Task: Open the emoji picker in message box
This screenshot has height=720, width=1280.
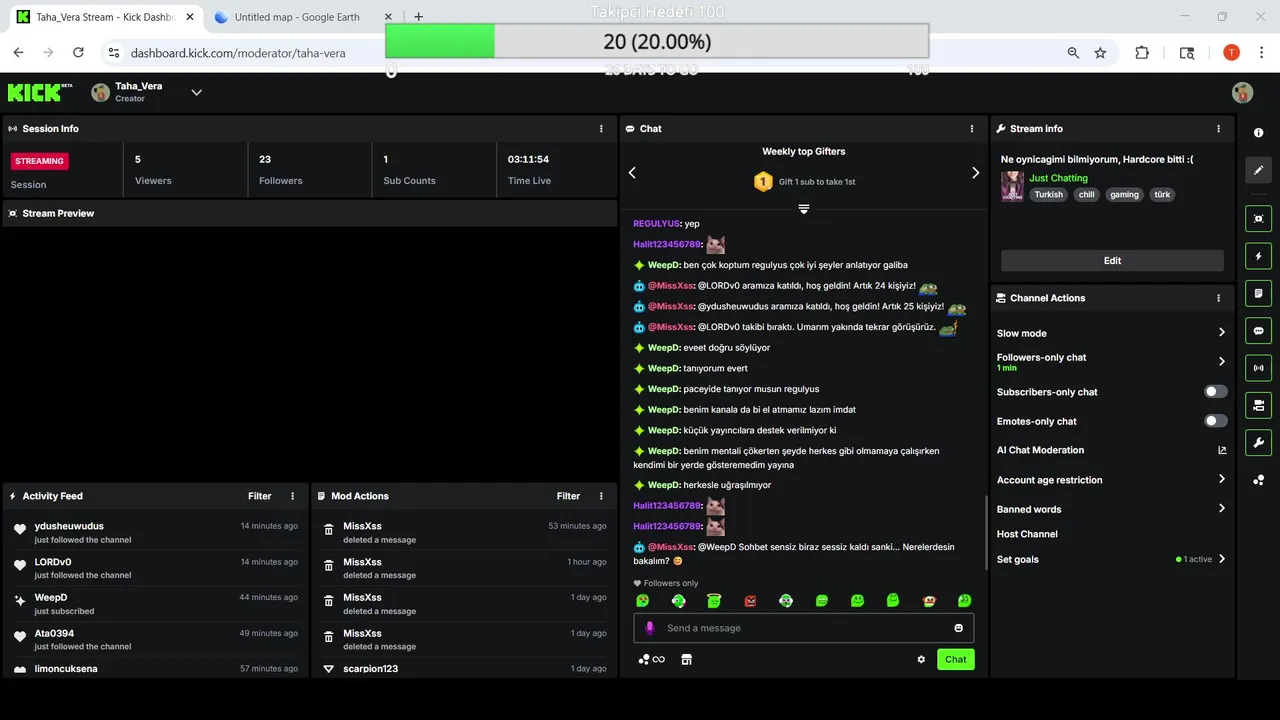Action: coord(958,628)
